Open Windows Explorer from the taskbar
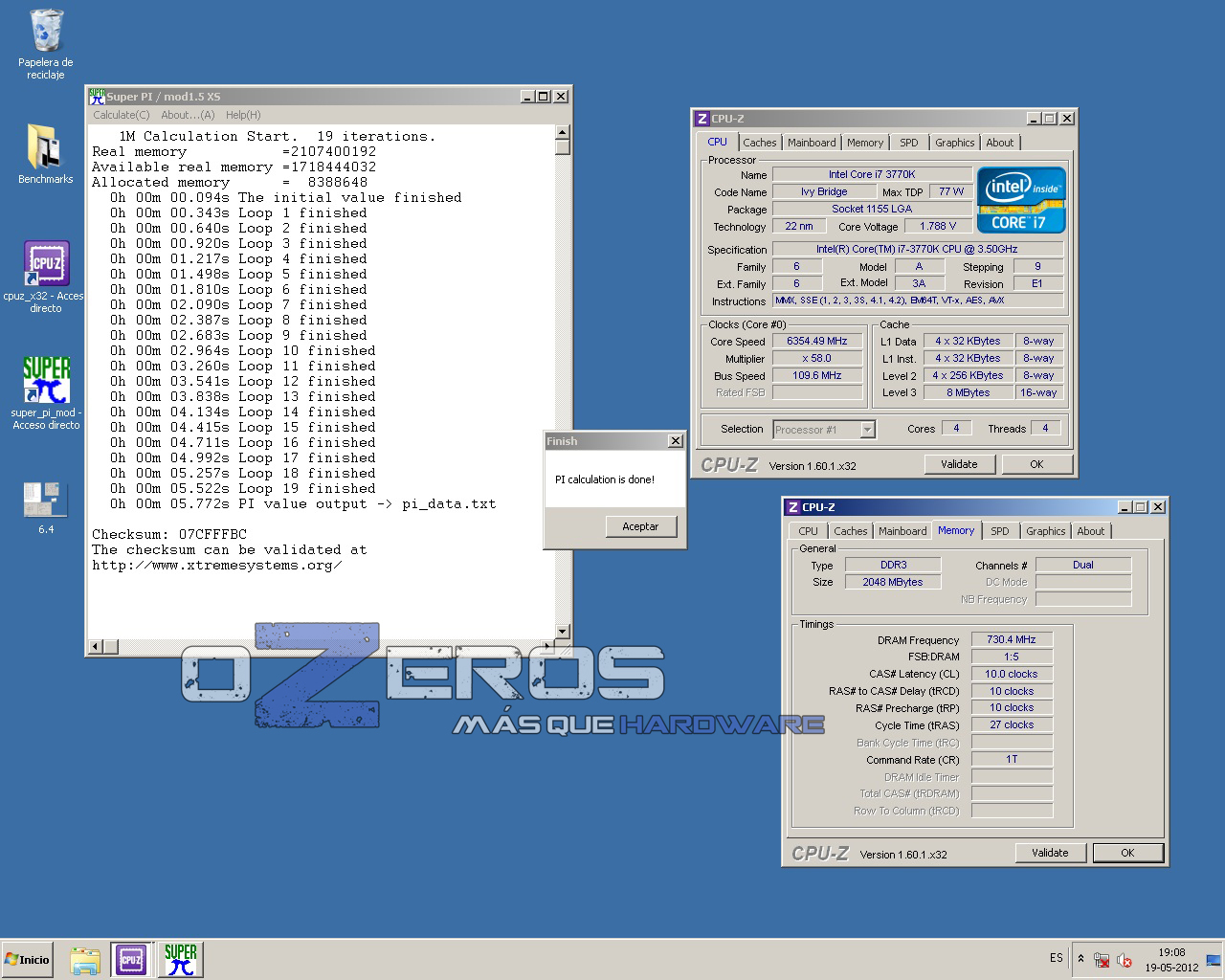Viewport: 1225px width, 980px height. pos(85,959)
